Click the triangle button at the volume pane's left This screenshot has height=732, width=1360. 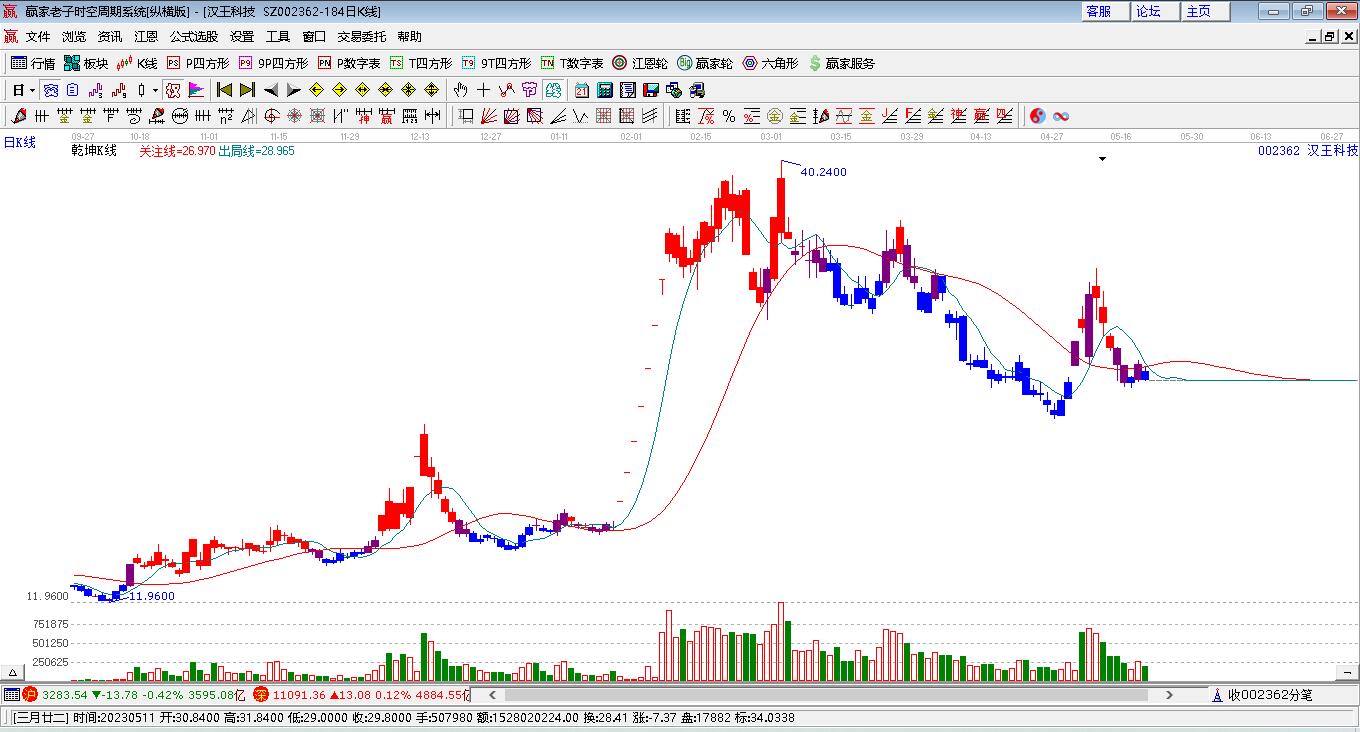pyautogui.click(x=14, y=673)
